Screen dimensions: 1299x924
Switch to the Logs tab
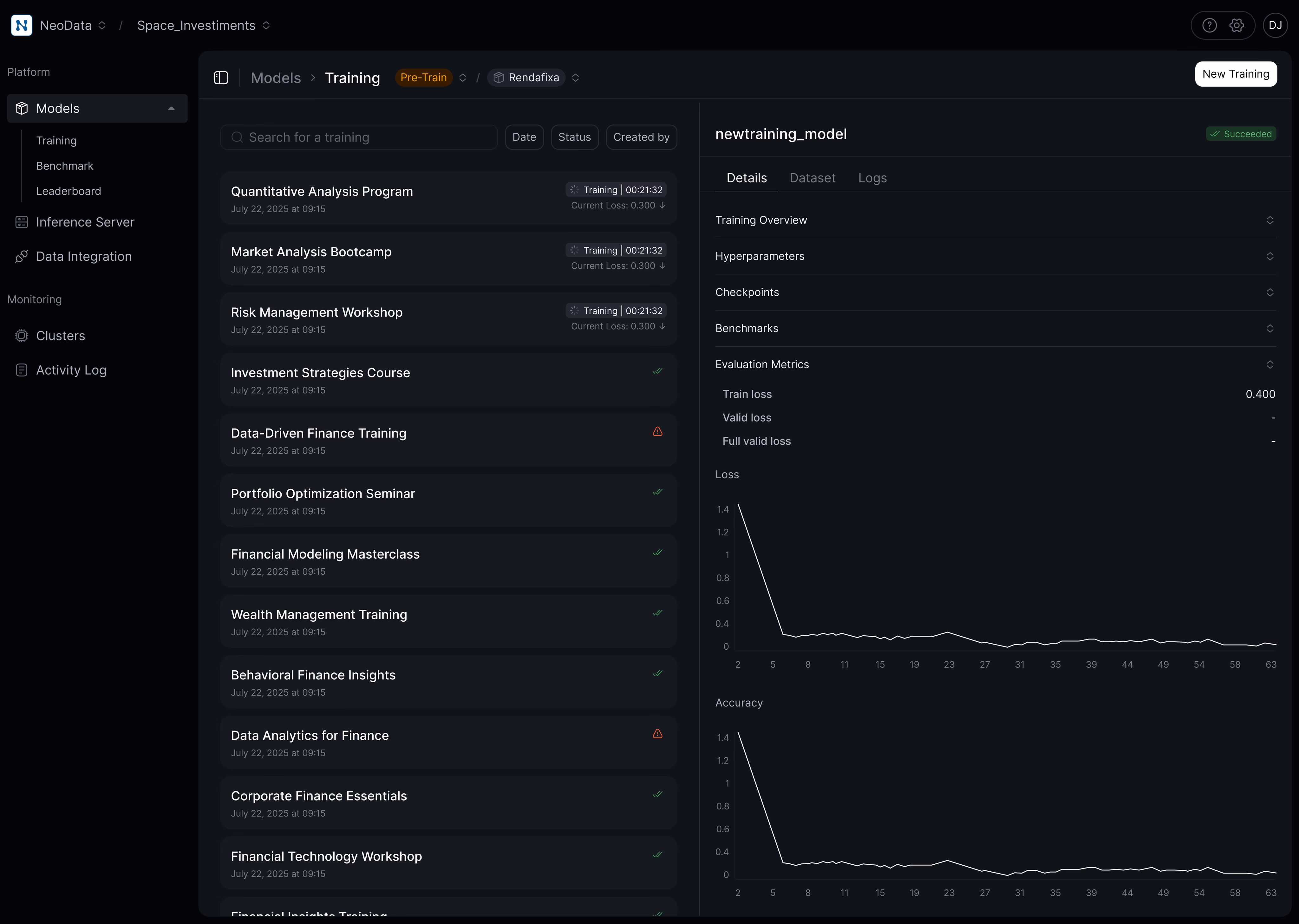pyautogui.click(x=872, y=178)
